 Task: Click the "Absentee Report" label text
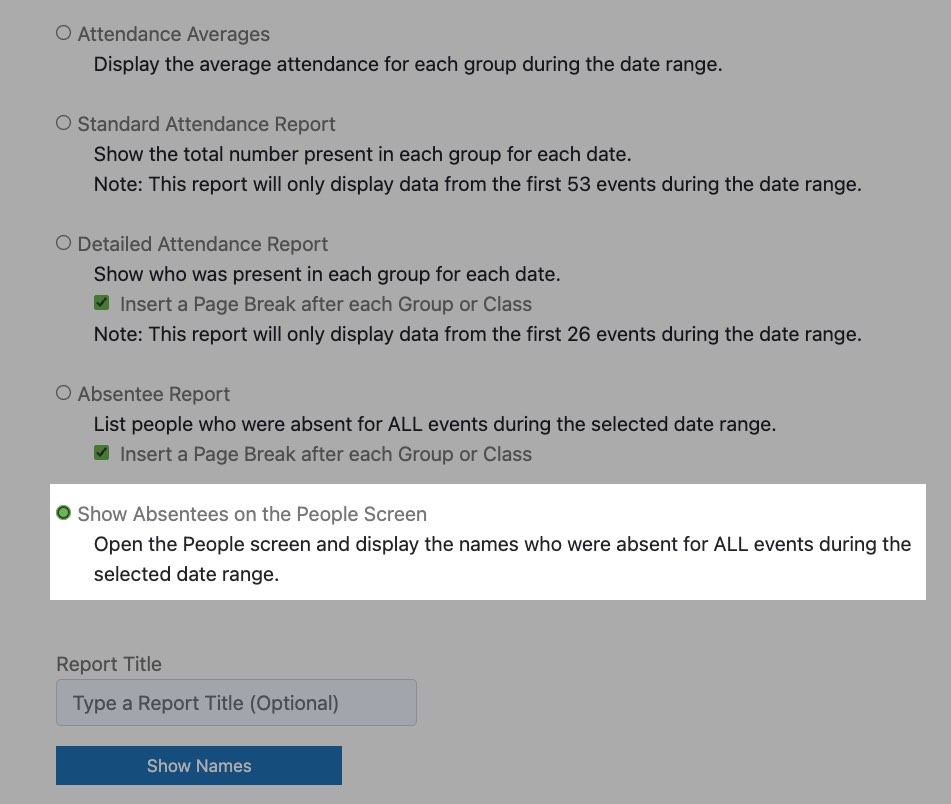[x=153, y=395]
